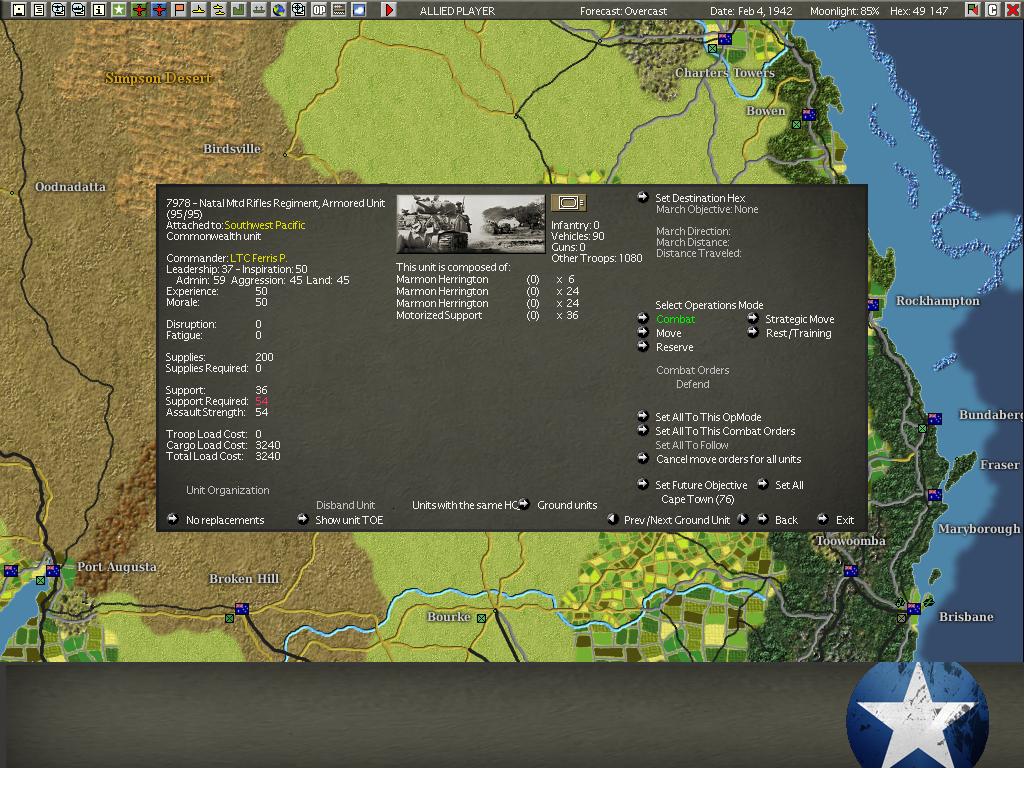
Task: Go to previous ground unit with left arrow
Action: tap(613, 519)
